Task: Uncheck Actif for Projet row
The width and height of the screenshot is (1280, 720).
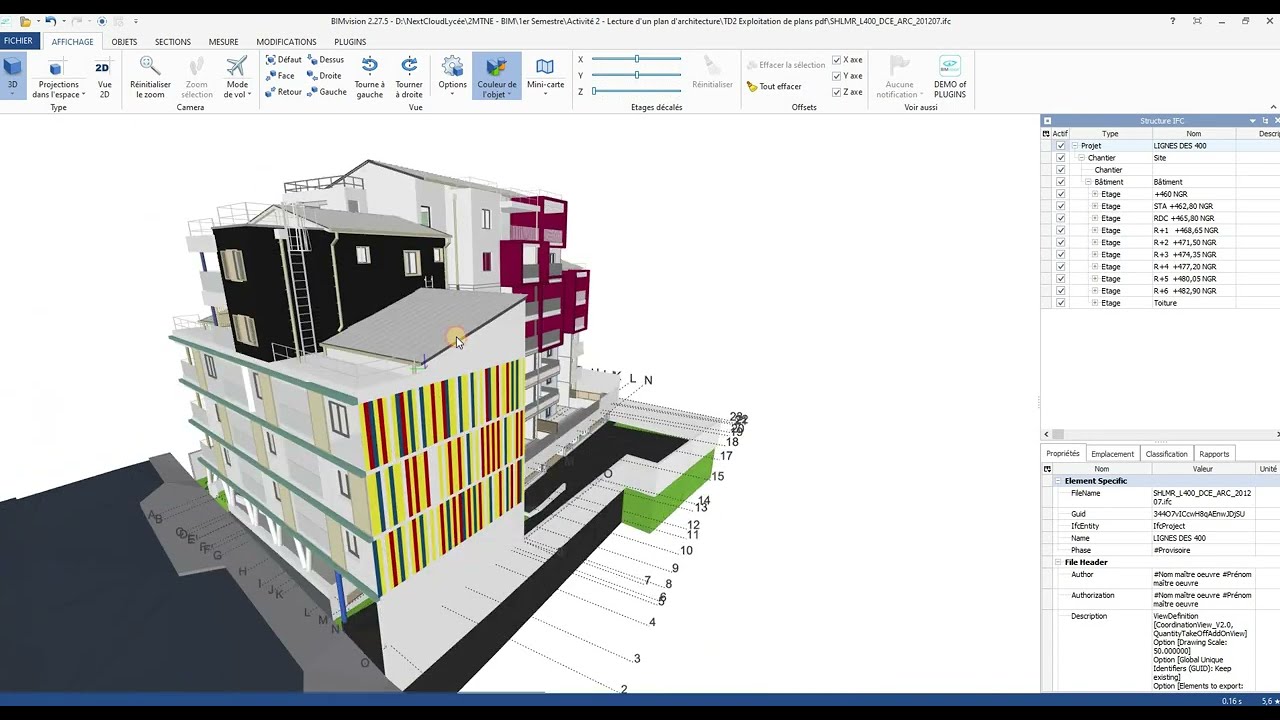Action: click(x=1061, y=146)
